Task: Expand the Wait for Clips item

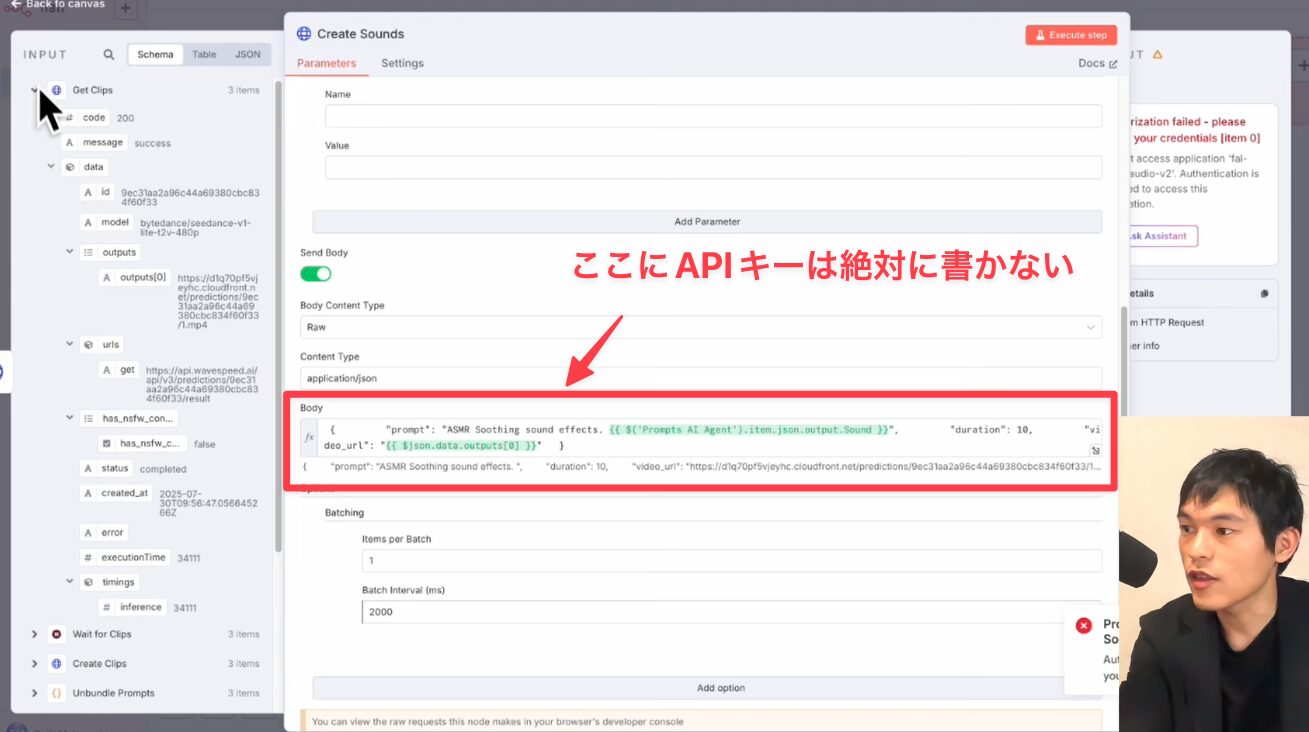Action: coord(34,634)
